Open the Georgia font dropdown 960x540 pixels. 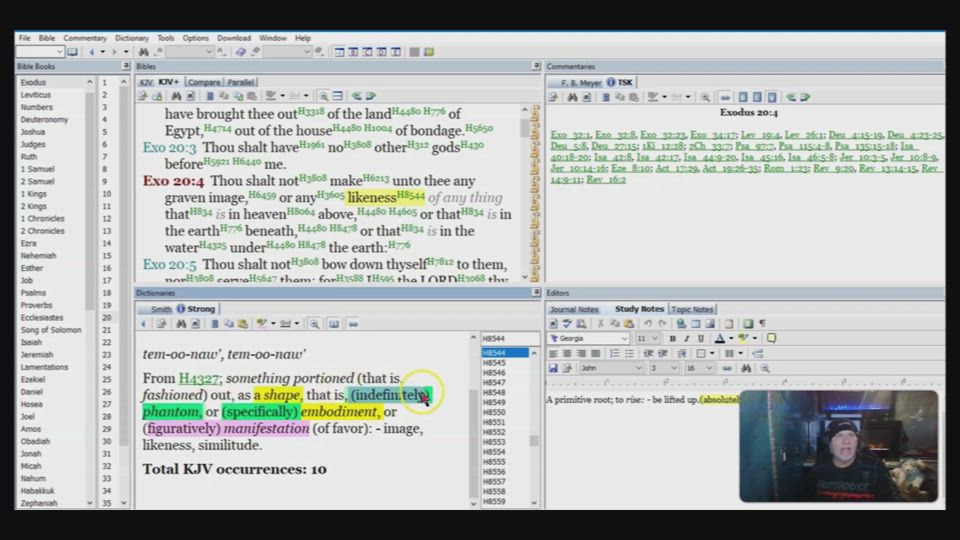coord(624,339)
